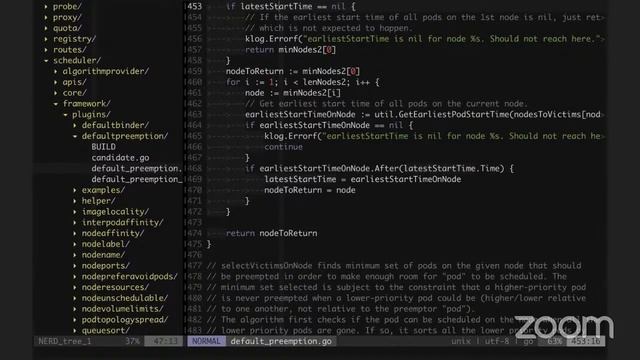Click the 'continue' statement on line 466
Viewport: 640px width, 360px height.
(283, 147)
